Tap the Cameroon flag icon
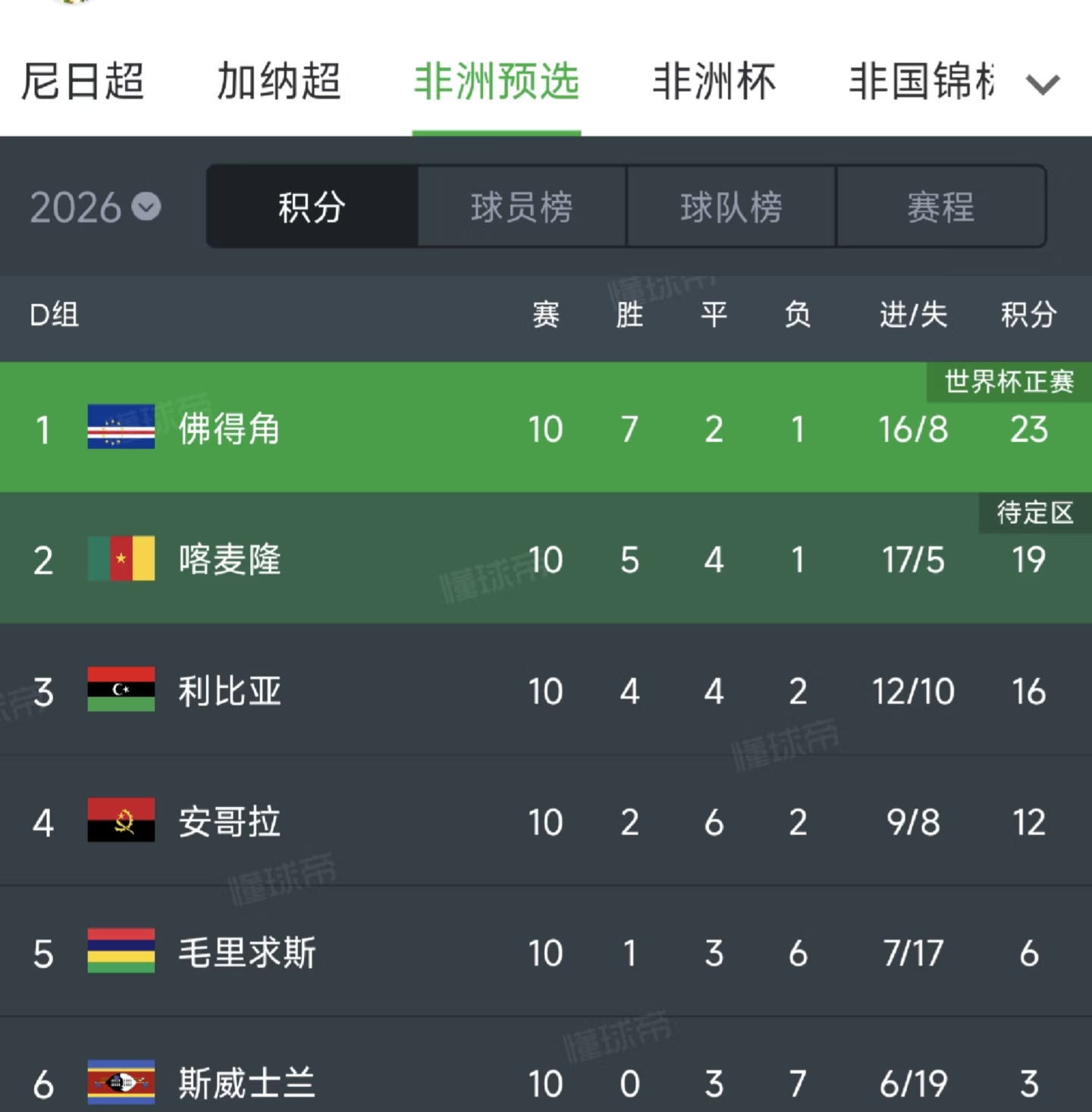Viewport: 1092px width, 1112px height. click(x=121, y=559)
